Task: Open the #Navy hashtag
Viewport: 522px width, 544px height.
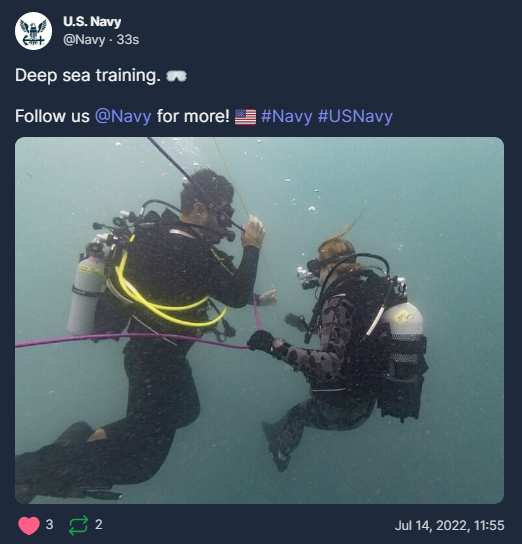Action: pos(286,116)
